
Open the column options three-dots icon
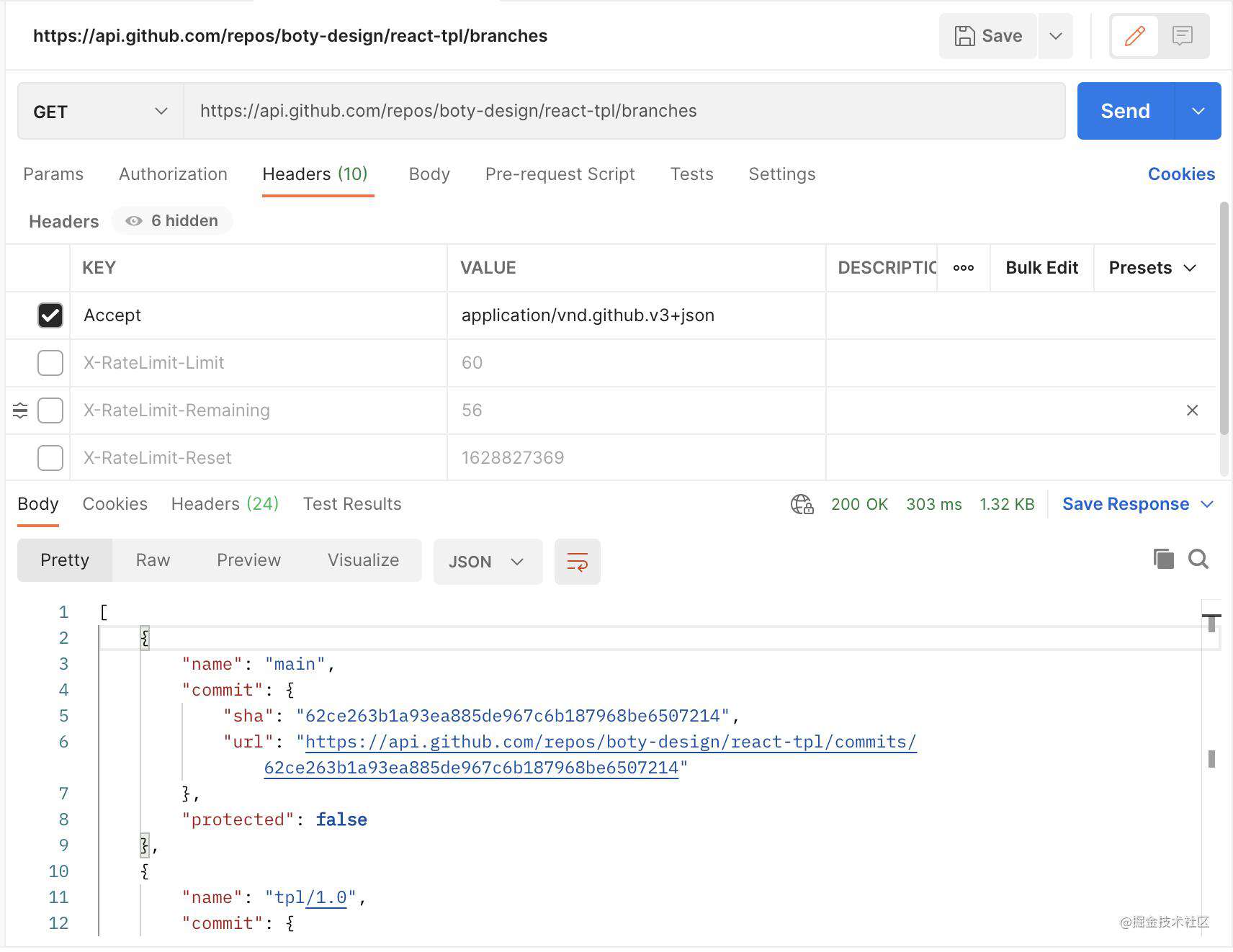(964, 268)
